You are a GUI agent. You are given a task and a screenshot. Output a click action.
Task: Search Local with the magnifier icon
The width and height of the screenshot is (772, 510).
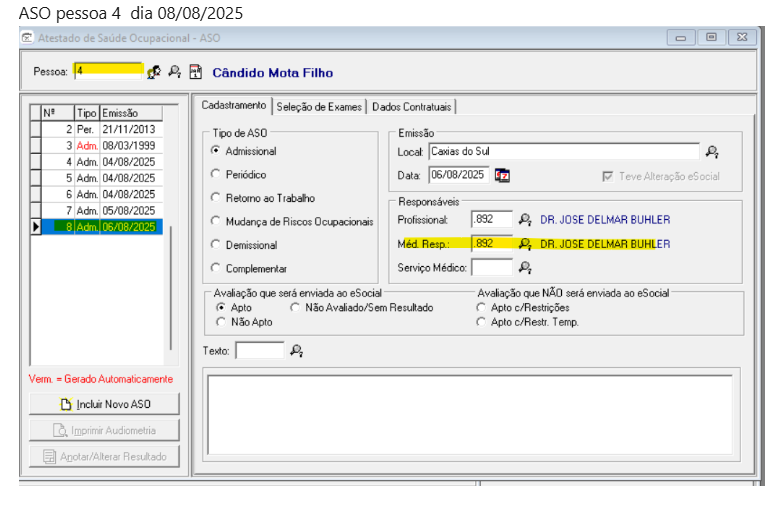click(712, 152)
